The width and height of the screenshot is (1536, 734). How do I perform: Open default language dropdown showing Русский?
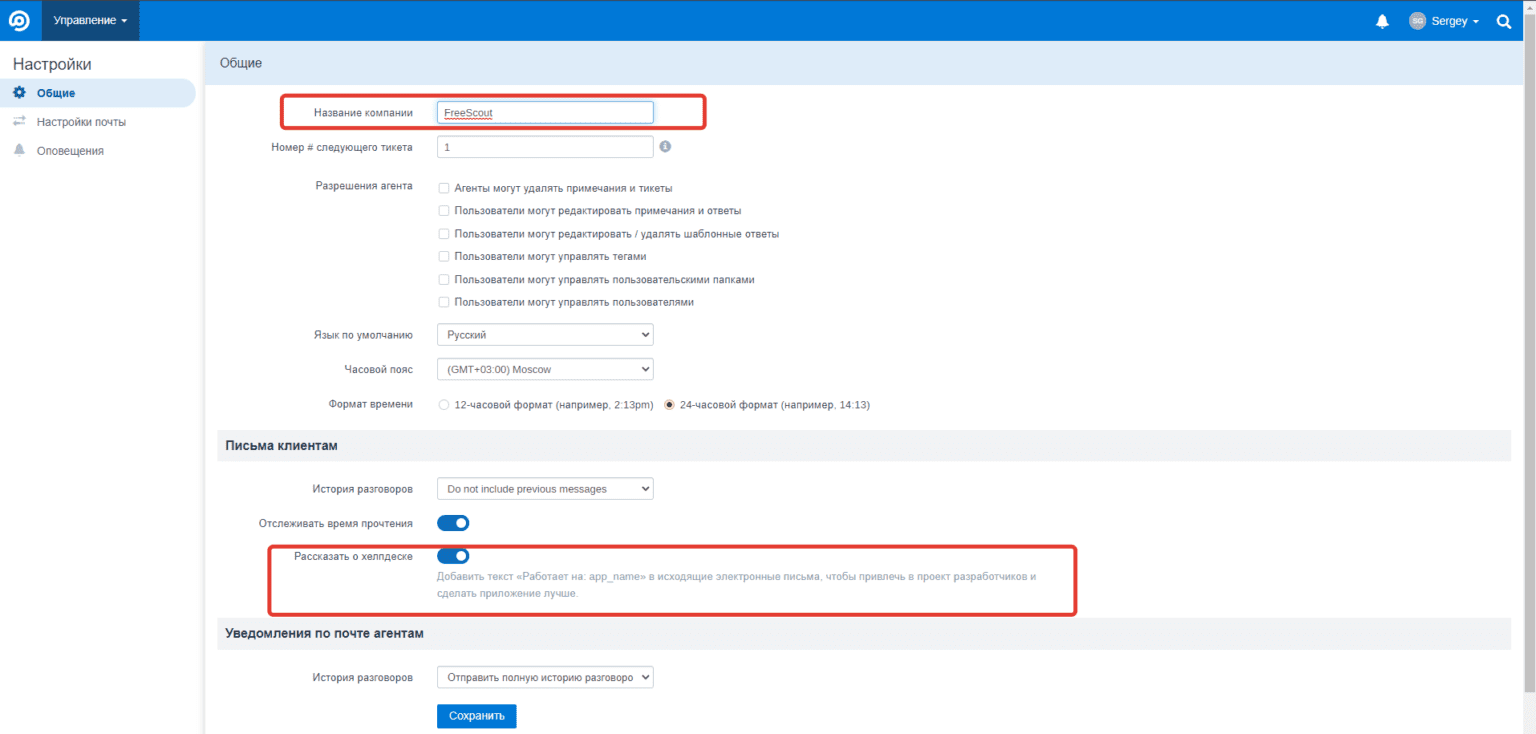tap(545, 335)
